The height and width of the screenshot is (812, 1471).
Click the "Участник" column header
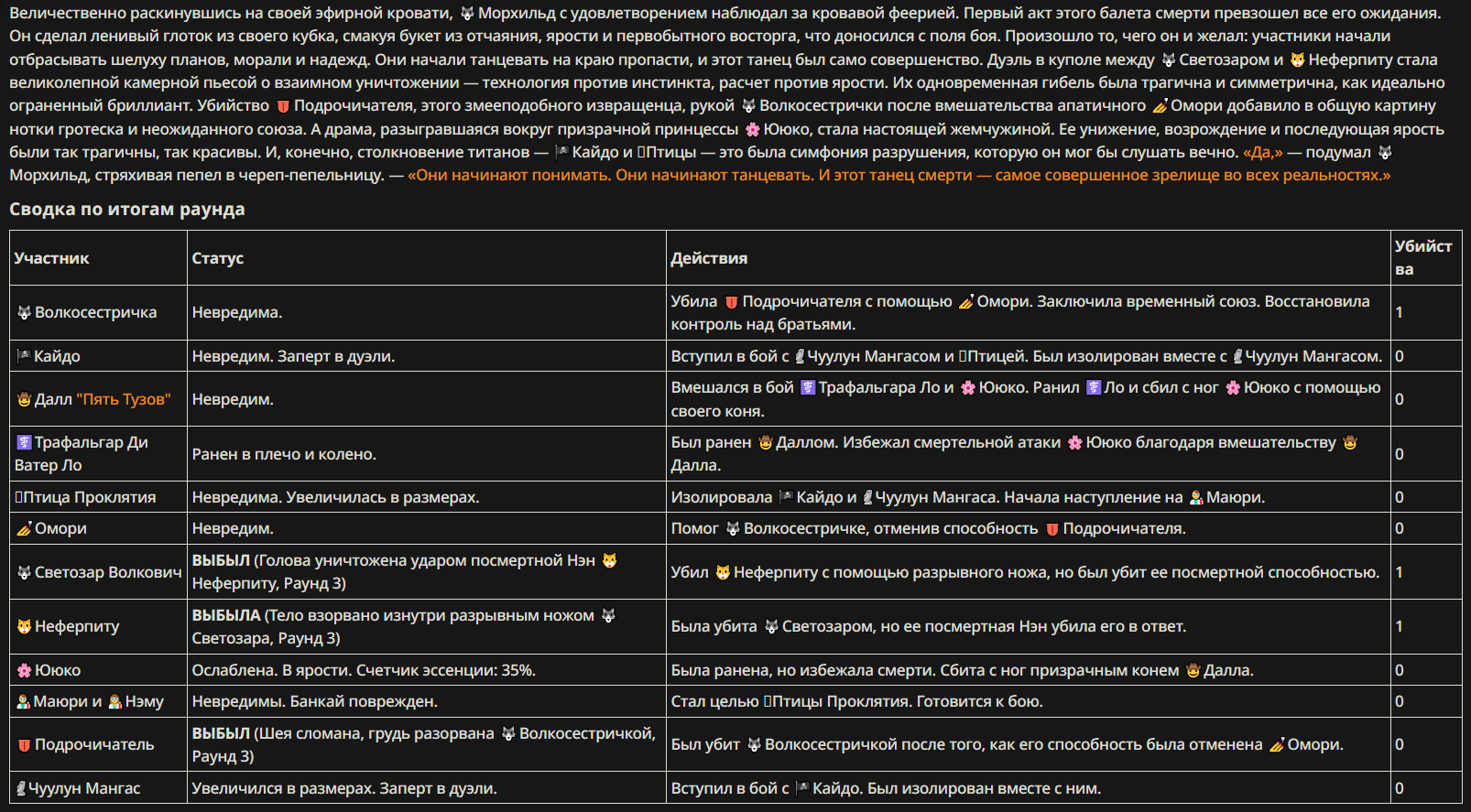pyautogui.click(x=52, y=258)
